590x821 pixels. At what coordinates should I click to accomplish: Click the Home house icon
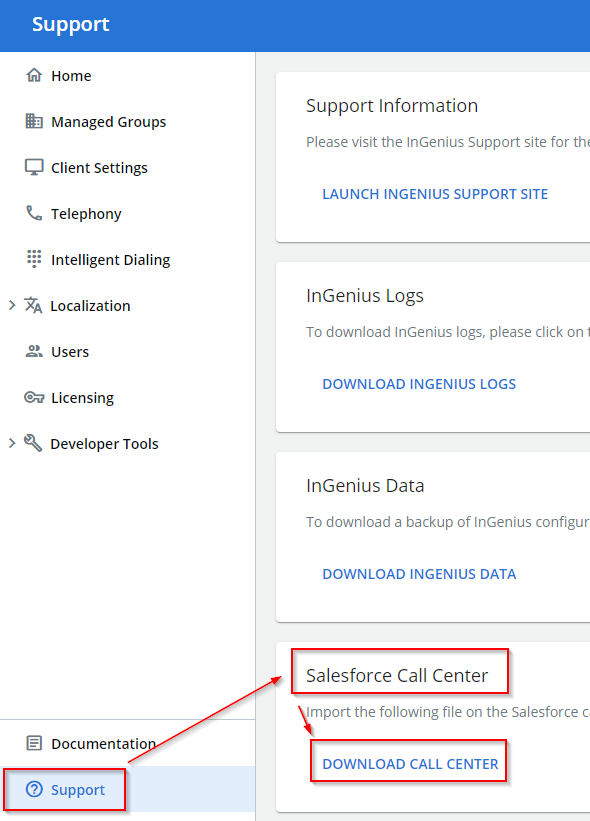[34, 75]
